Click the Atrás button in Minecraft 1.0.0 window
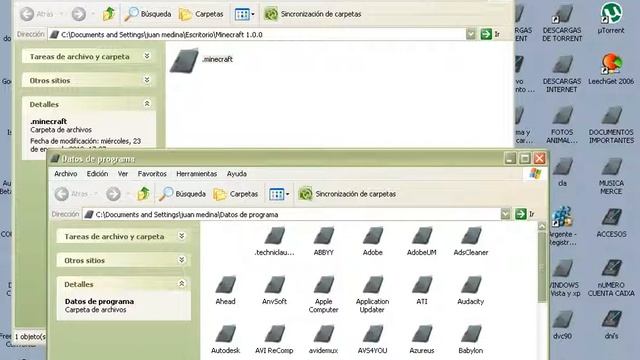This screenshot has width=640, height=360. 38,14
